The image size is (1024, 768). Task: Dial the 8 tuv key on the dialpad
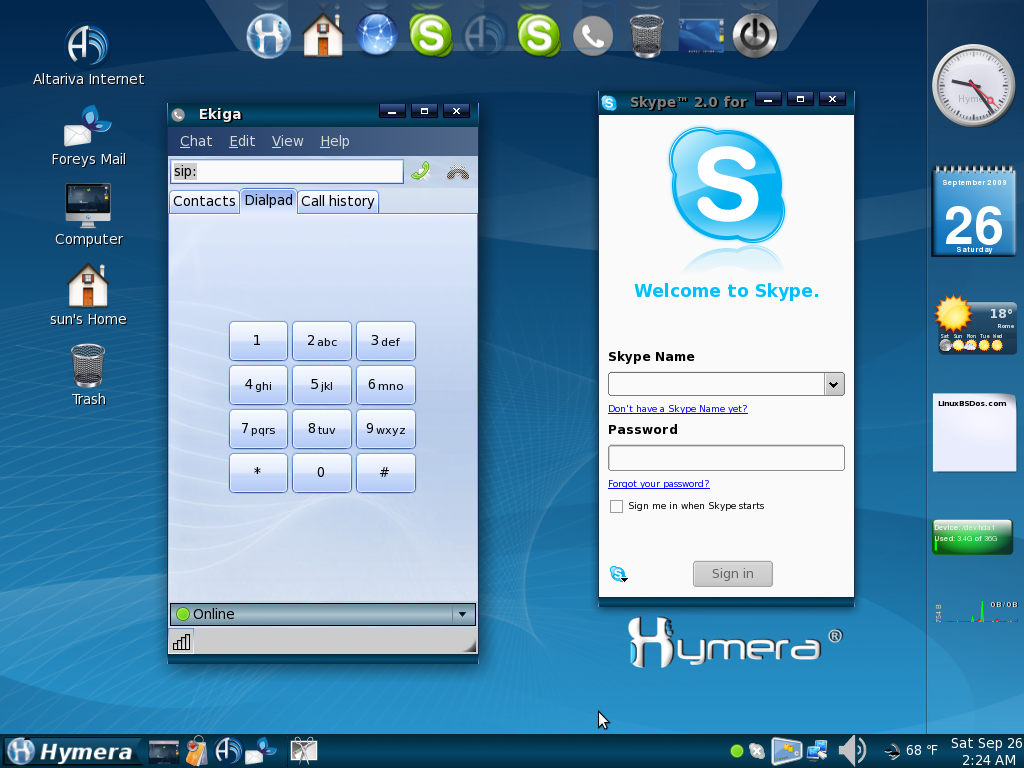(x=321, y=429)
